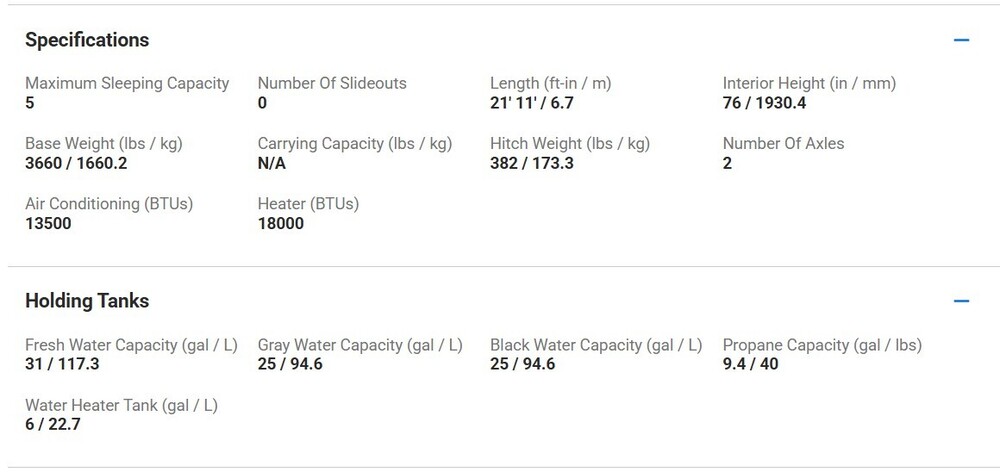Click the Length value 21' 11' / 6.7

[531, 103]
